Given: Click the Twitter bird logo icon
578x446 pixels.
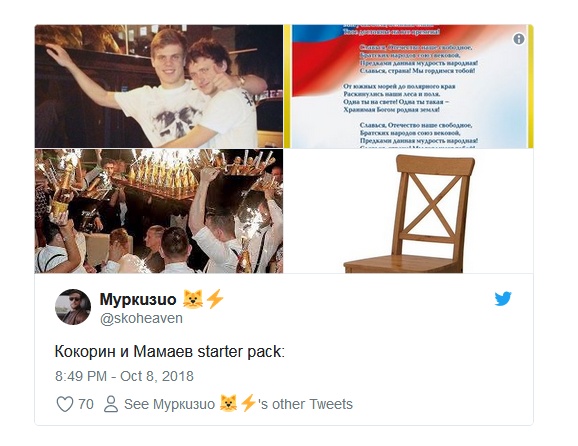Looking at the screenshot, I should click(503, 299).
